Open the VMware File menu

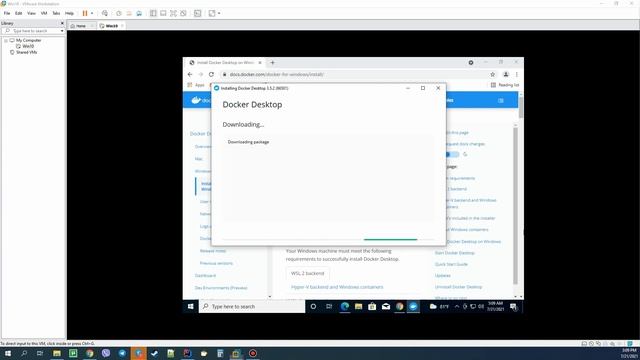(7, 13)
